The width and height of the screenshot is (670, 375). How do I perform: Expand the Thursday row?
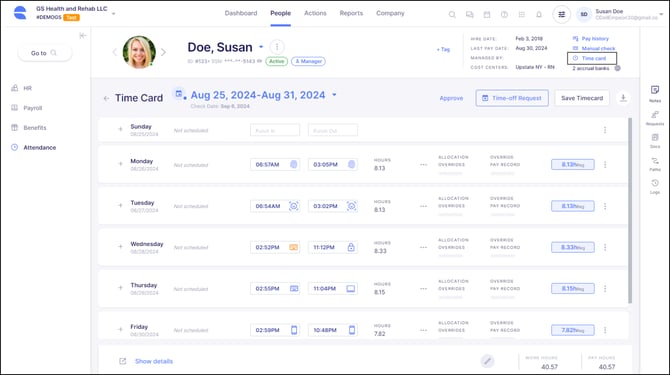click(x=120, y=287)
